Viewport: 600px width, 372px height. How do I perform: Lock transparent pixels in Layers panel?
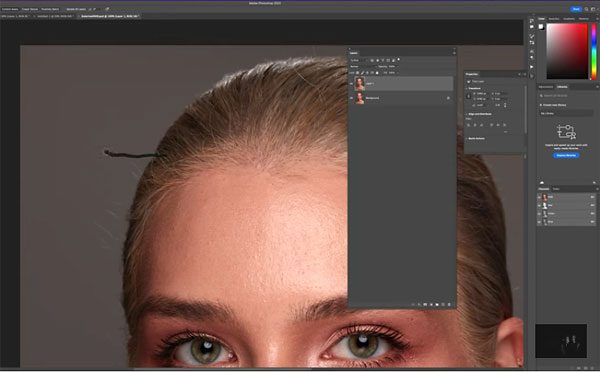(x=357, y=73)
